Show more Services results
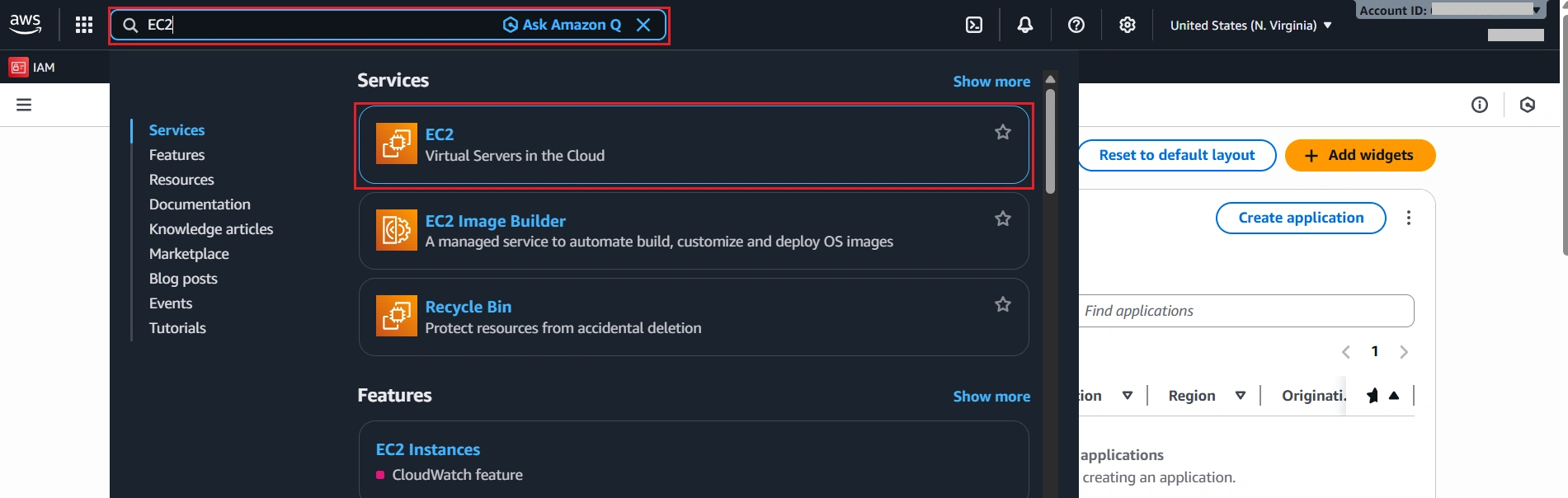This screenshot has width=1568, height=498. [x=991, y=82]
